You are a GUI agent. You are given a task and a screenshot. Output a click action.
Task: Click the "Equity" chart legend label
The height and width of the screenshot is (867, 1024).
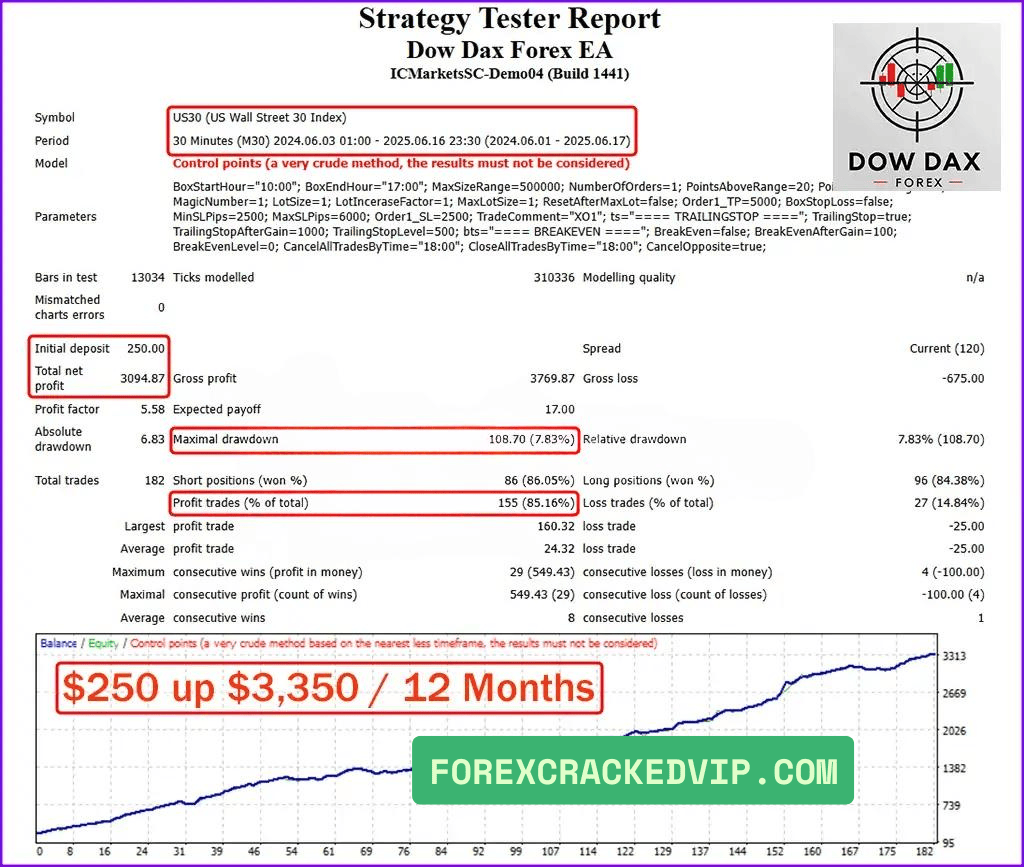pos(103,643)
